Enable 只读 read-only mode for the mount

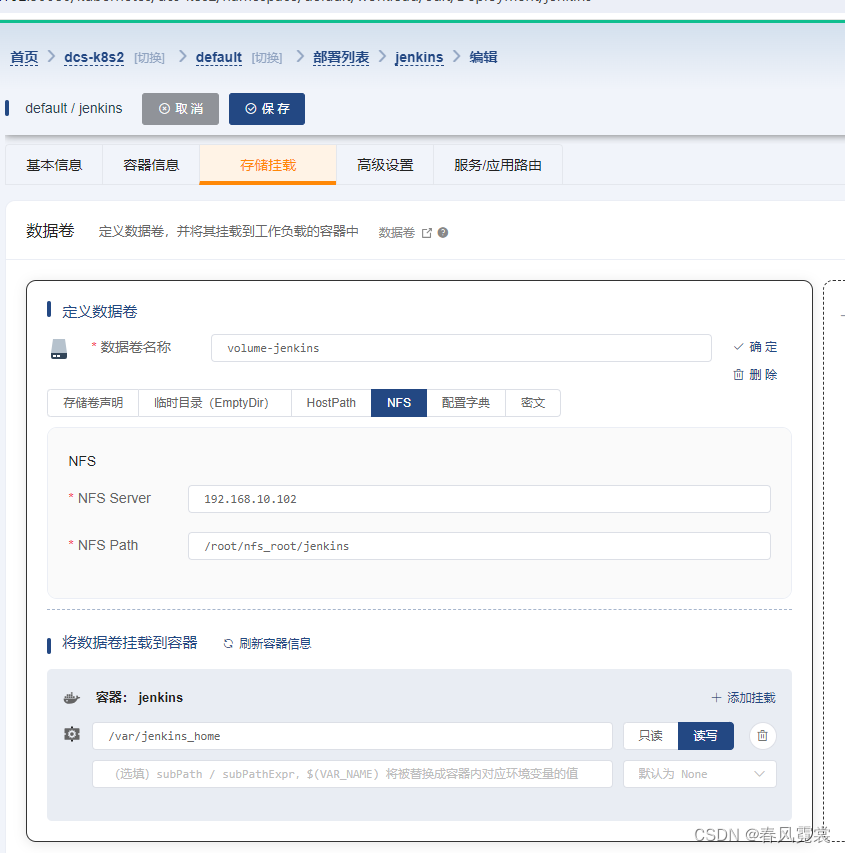650,734
